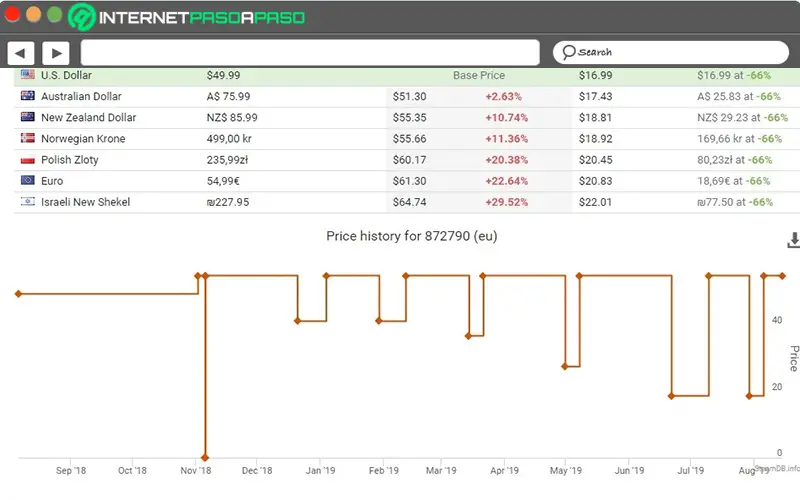Click the Israeli New Shekel flag icon
Image resolution: width=800 pixels, height=500 pixels.
click(27, 202)
